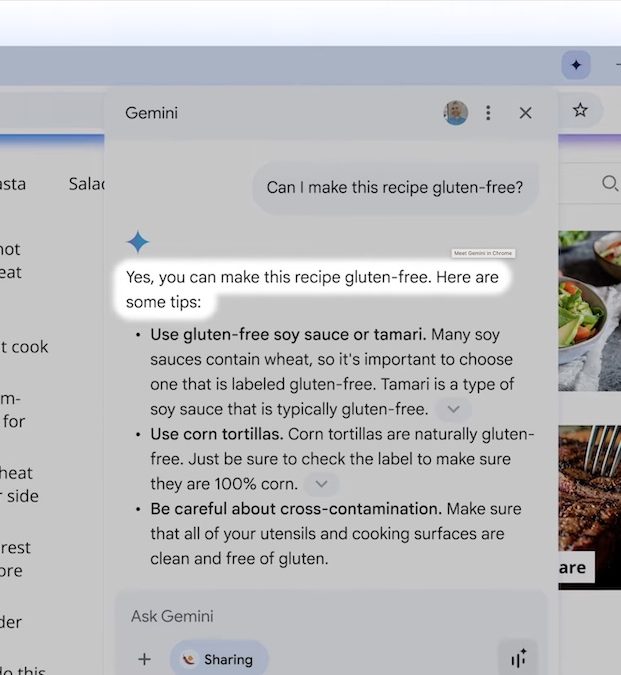Click the Gemini sparkle icon in Chrome toolbar
The image size is (621, 675).
pyautogui.click(x=576, y=65)
